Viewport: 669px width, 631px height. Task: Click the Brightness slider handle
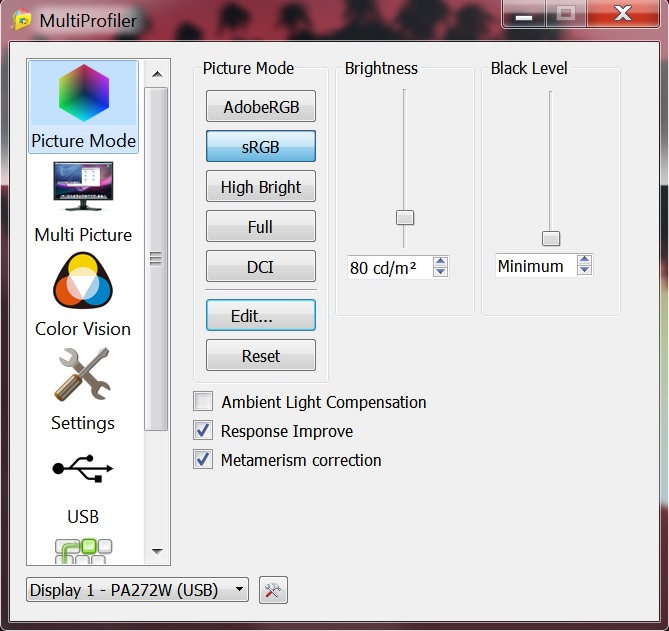(405, 217)
